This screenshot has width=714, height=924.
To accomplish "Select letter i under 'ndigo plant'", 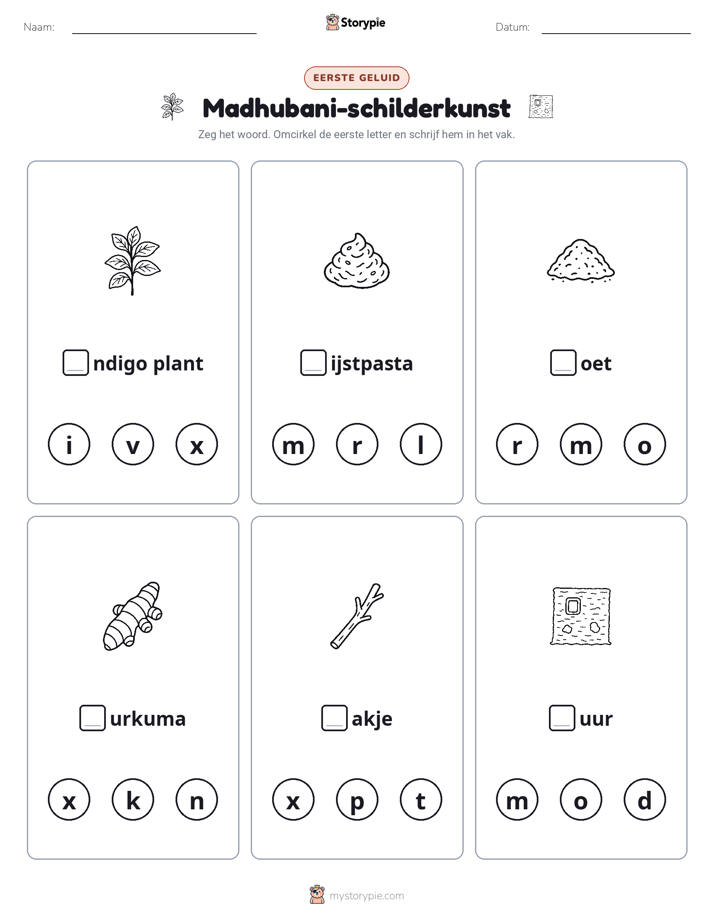I will [x=69, y=444].
